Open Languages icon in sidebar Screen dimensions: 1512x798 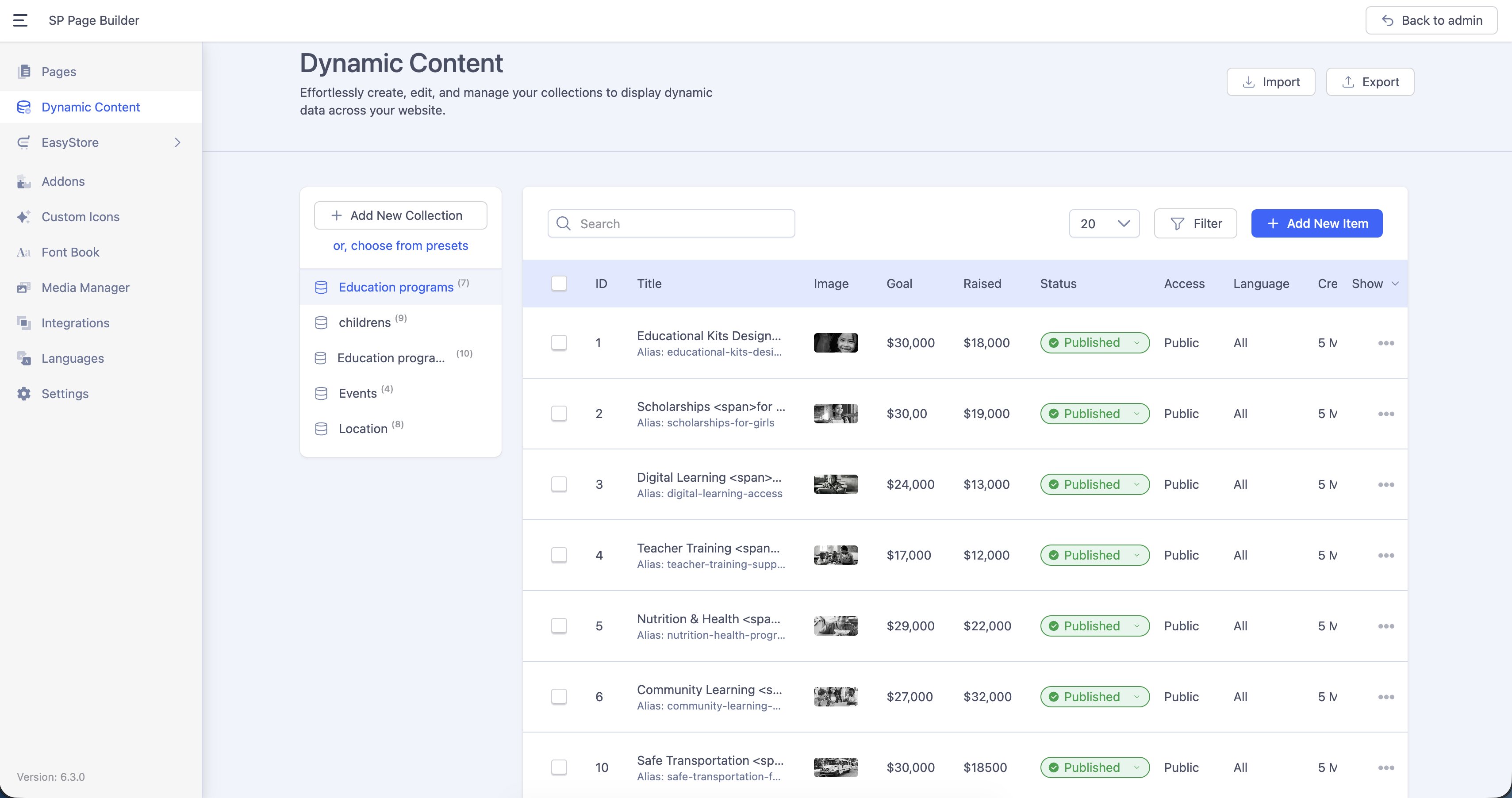pyautogui.click(x=23, y=358)
